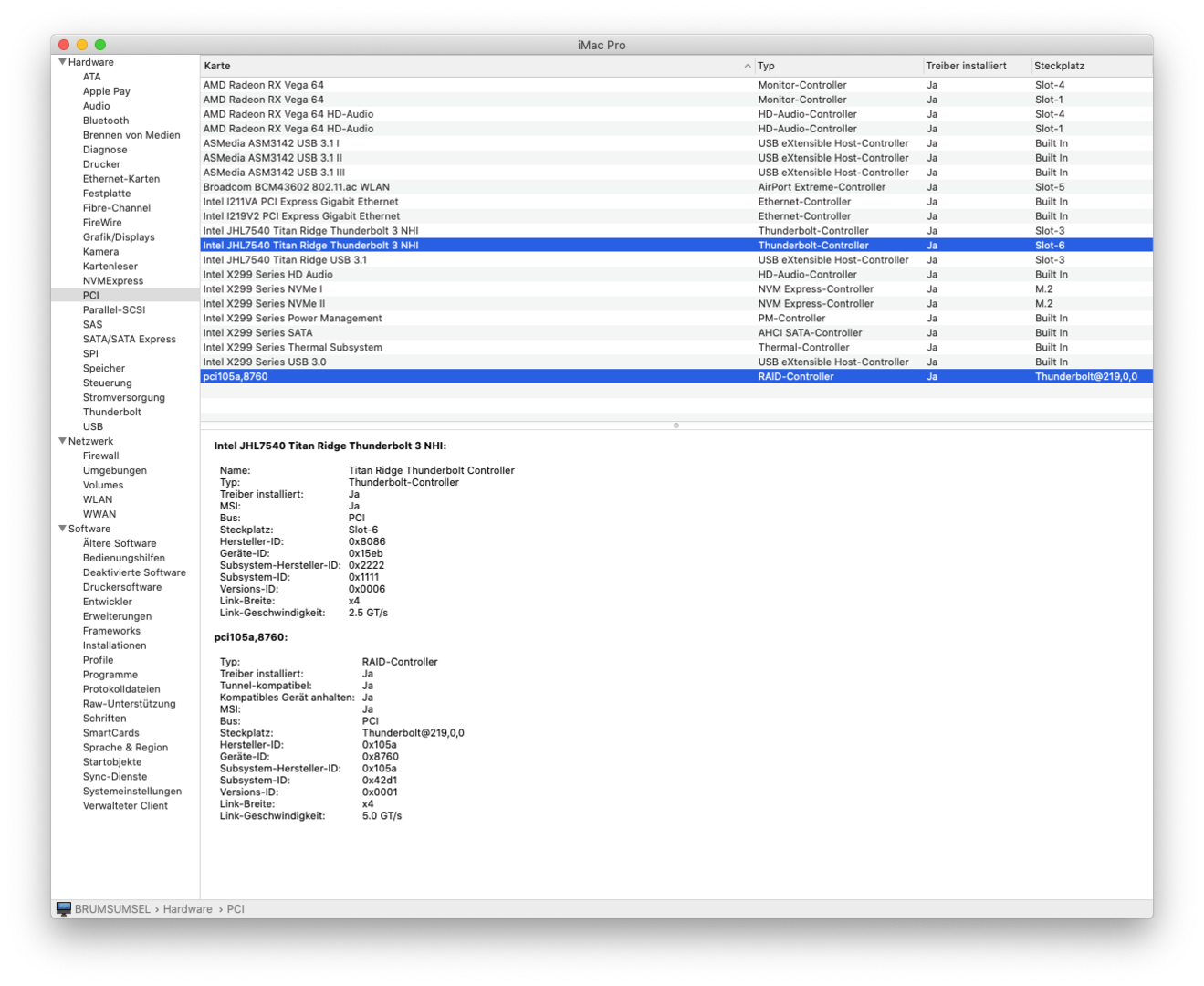The width and height of the screenshot is (1204, 986).
Task: Open NVMExpress in the sidebar
Action: coord(113,281)
